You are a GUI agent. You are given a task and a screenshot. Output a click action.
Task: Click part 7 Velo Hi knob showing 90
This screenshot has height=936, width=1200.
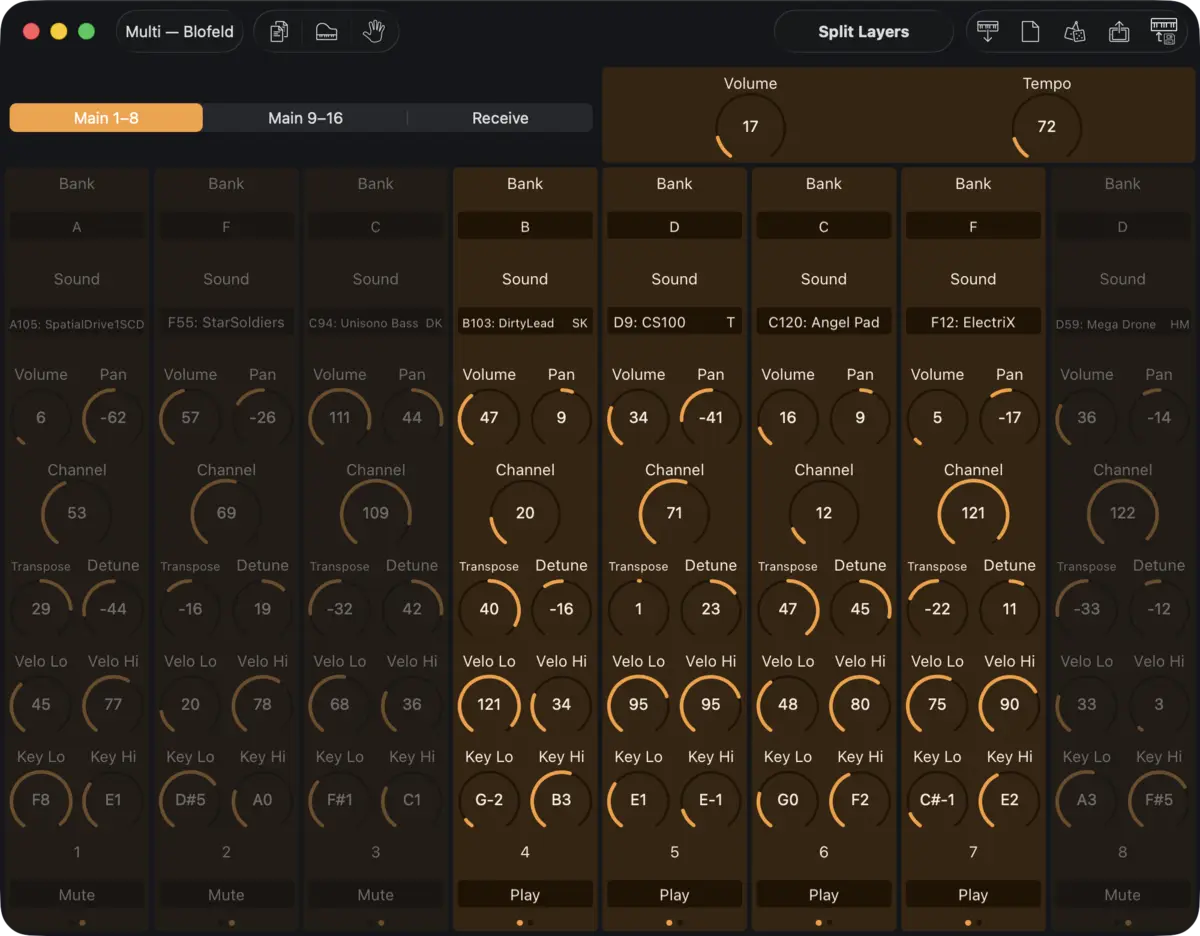coord(1009,704)
